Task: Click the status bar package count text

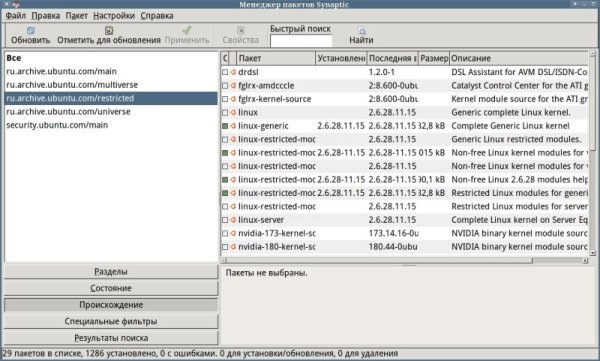Action: coord(200,353)
